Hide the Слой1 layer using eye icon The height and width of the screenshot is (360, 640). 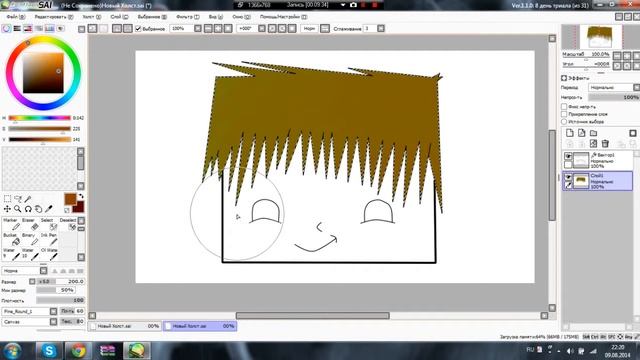click(x=568, y=177)
